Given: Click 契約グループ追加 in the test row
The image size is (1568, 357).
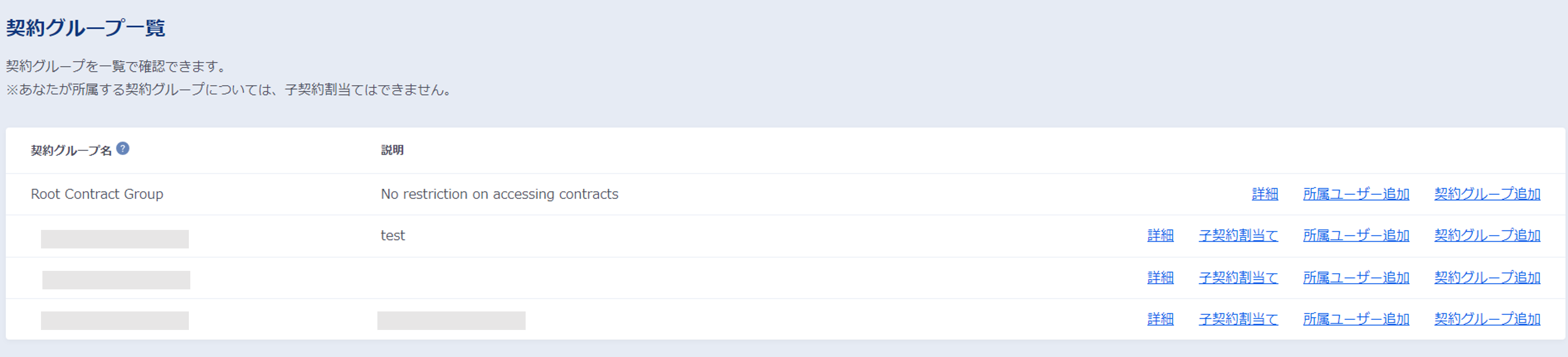Looking at the screenshot, I should [x=1486, y=235].
